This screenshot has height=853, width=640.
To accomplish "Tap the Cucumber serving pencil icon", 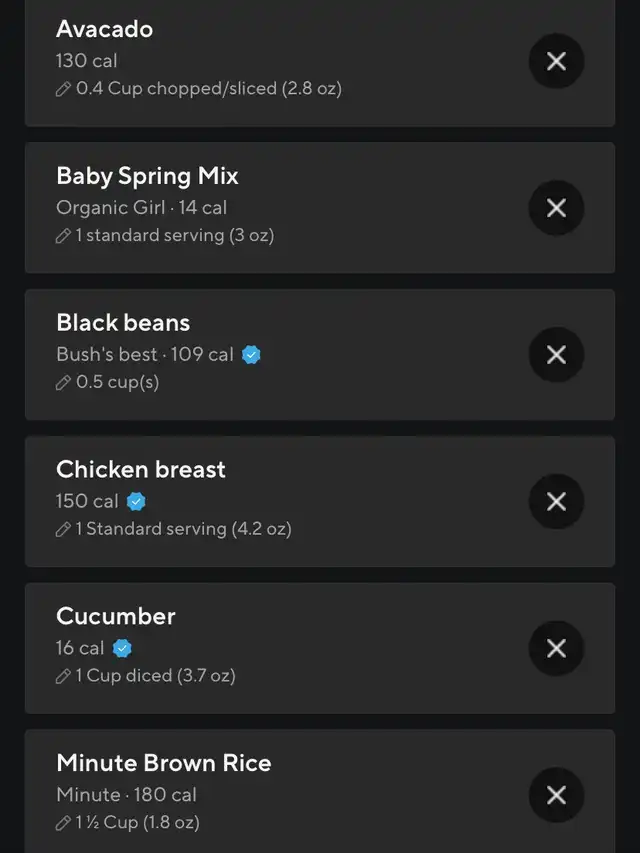I will tap(64, 676).
